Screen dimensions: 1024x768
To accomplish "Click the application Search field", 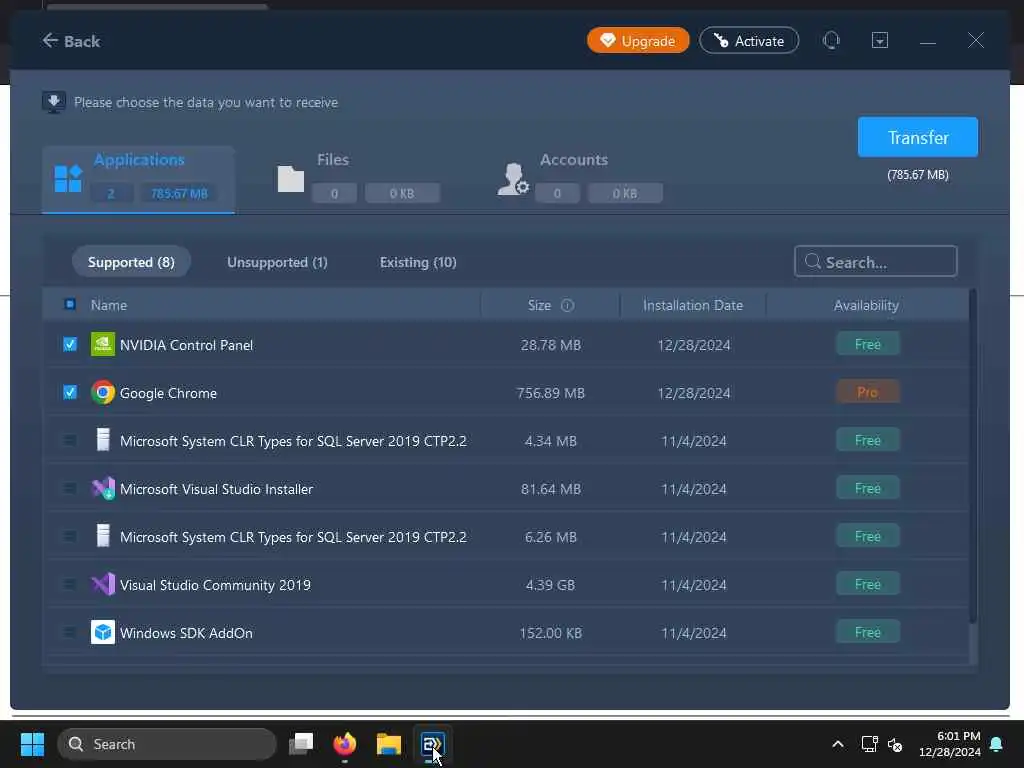I will [875, 261].
